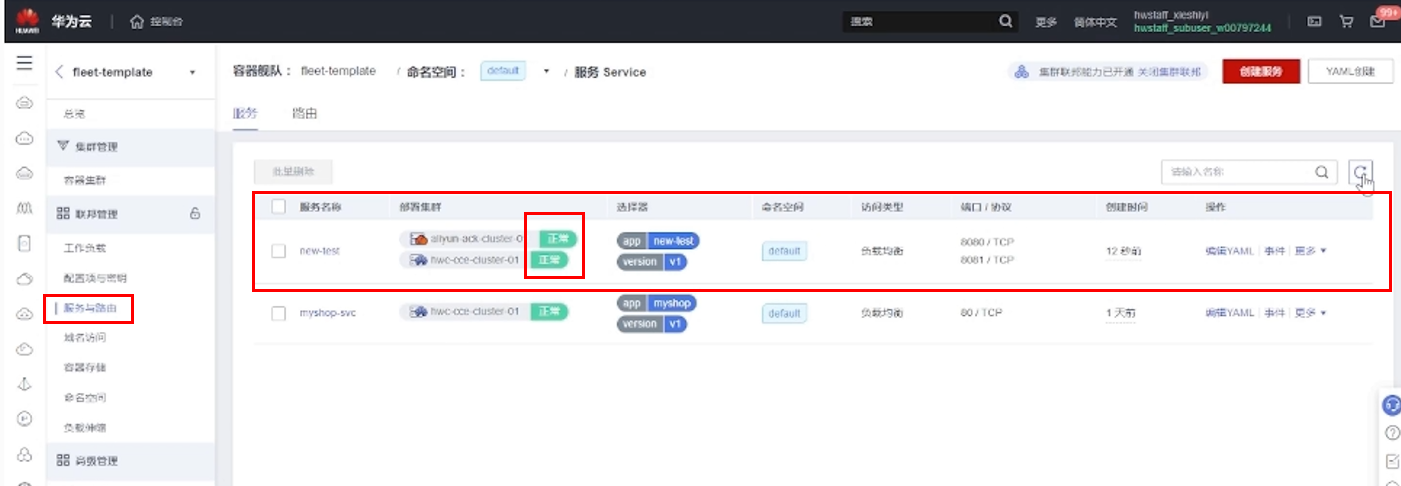This screenshot has height=486, width=1401.
Task: Switch to the 服务 tab
Action: click(x=245, y=113)
